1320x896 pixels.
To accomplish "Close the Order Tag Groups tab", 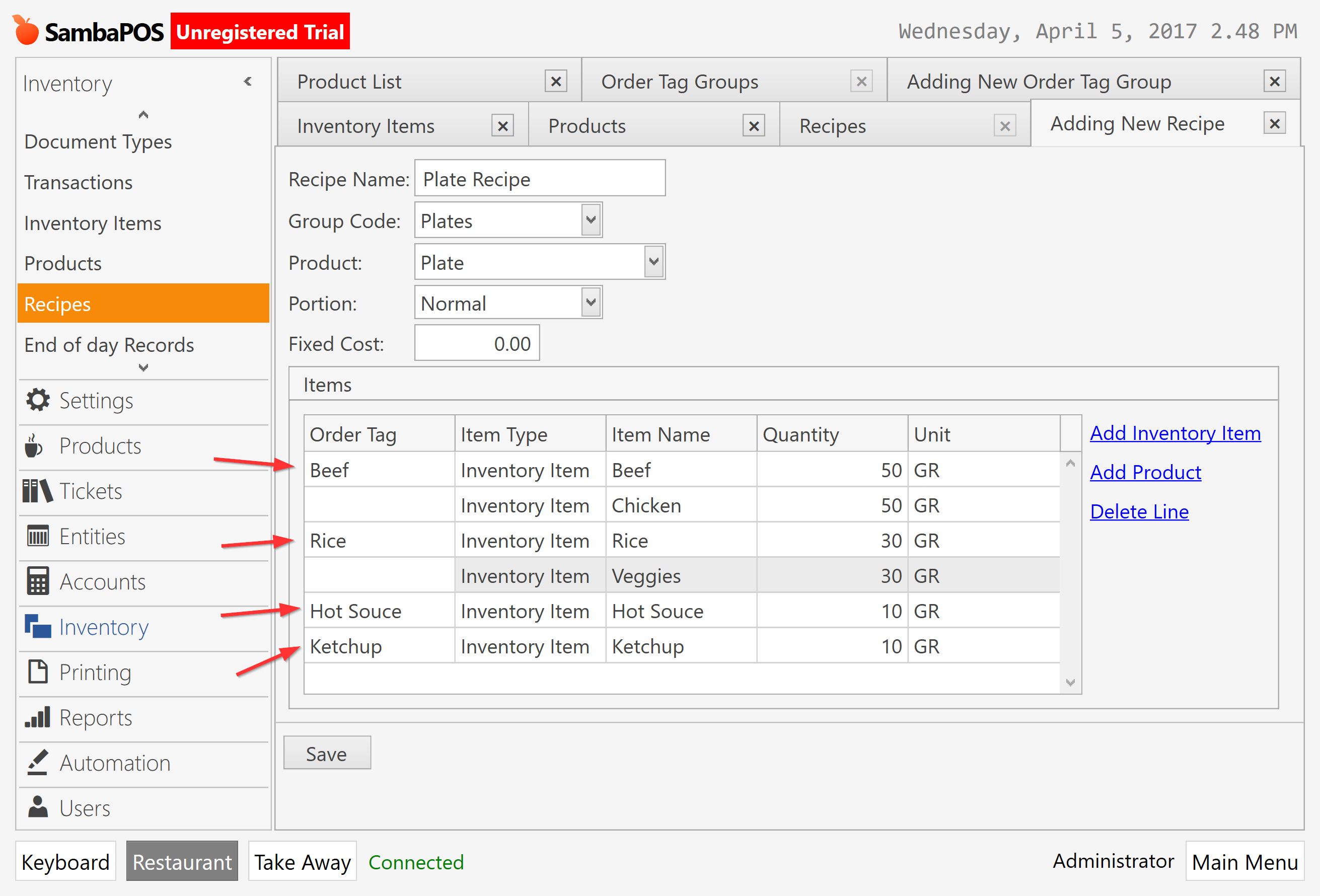I will [x=861, y=81].
